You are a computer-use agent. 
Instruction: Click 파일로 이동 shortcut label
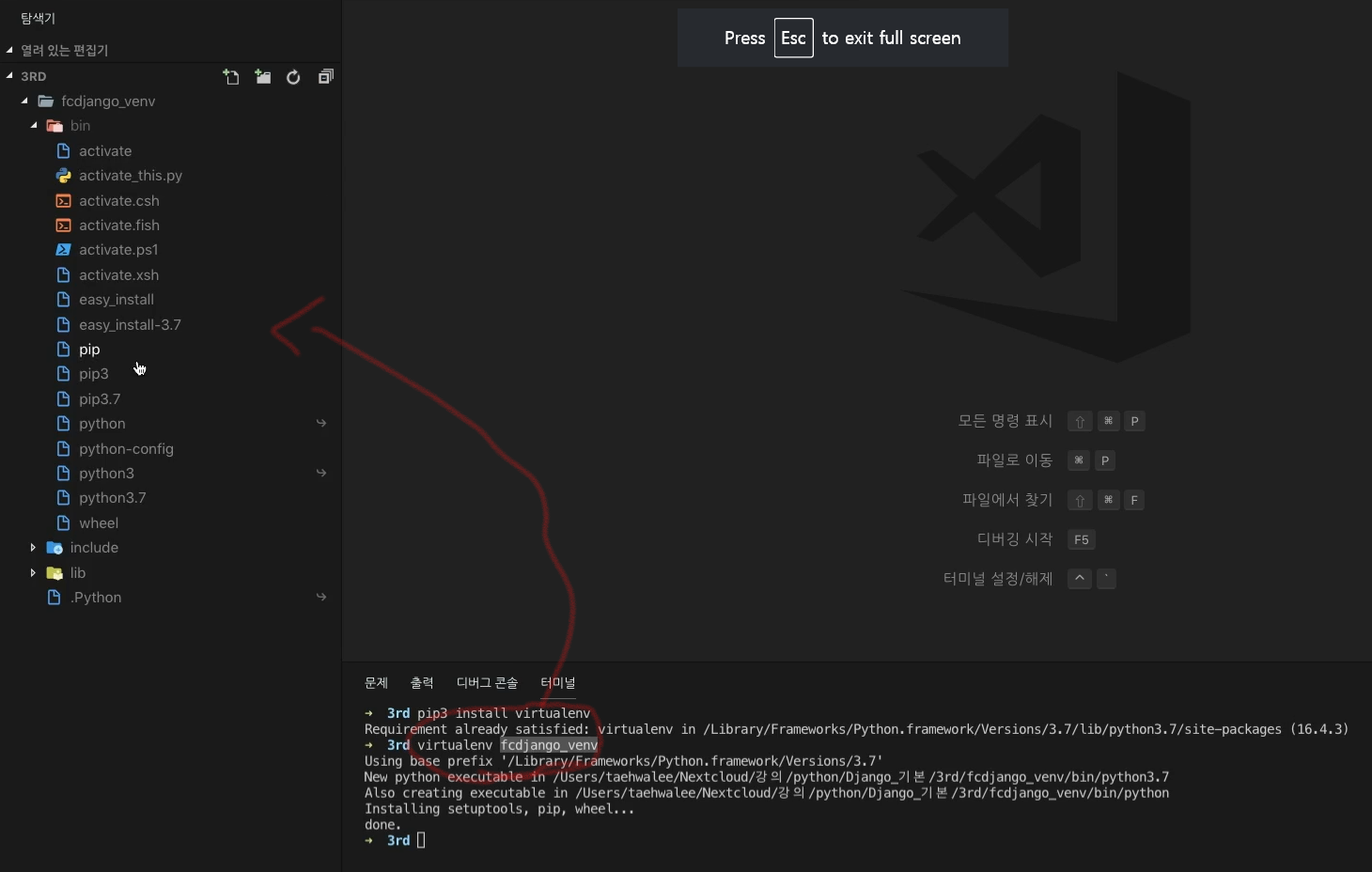(x=1015, y=460)
